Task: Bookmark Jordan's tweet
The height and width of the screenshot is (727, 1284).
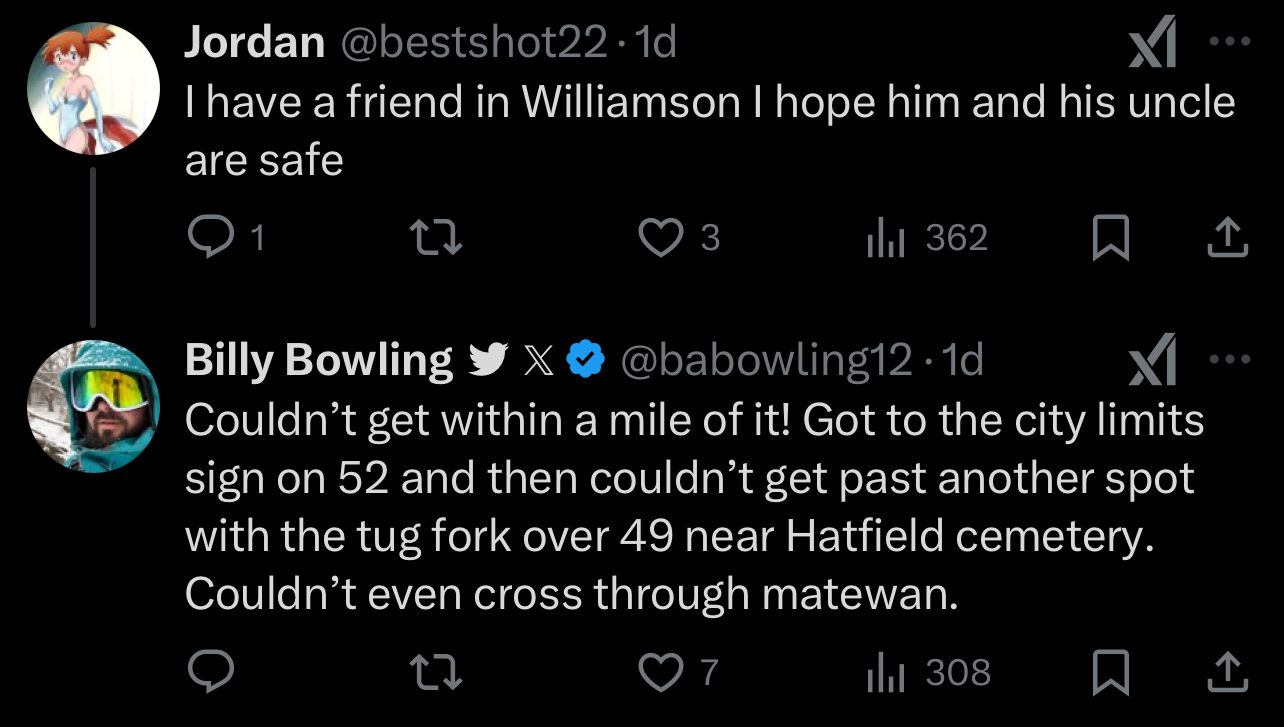Action: (x=1110, y=239)
